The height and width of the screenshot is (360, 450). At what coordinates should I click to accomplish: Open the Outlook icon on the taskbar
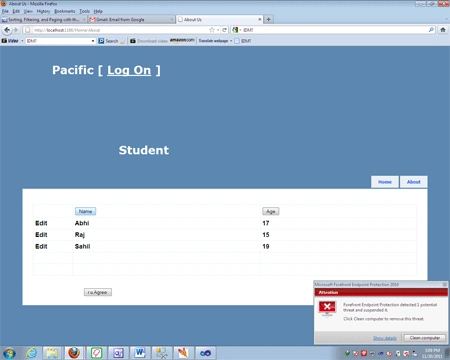click(118, 353)
